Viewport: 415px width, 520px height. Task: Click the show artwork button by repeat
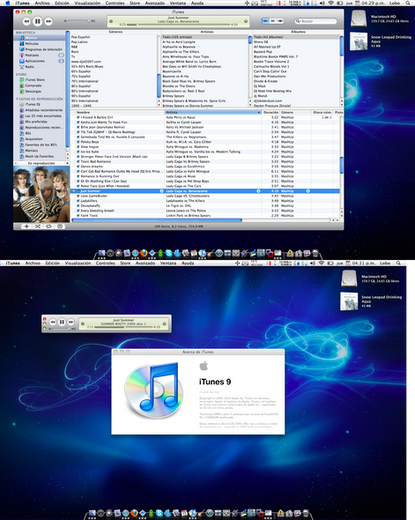click(60, 226)
